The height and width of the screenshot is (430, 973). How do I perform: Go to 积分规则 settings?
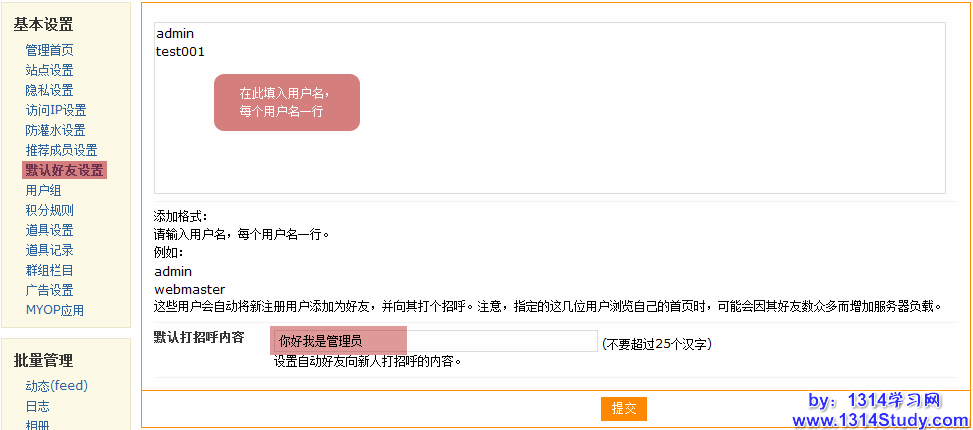pos(49,210)
